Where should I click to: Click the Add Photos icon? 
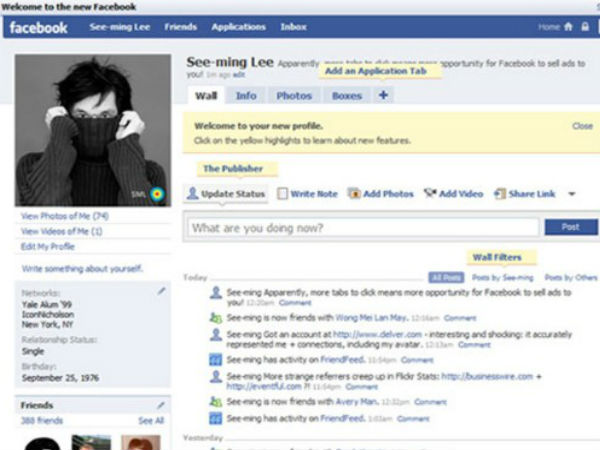pyautogui.click(x=356, y=194)
